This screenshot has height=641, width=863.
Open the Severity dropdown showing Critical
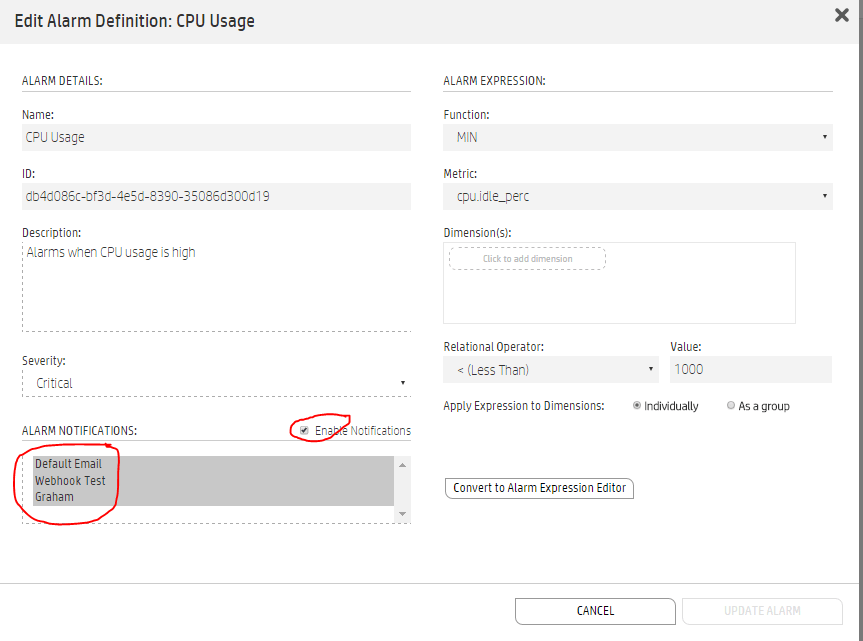pyautogui.click(x=217, y=382)
